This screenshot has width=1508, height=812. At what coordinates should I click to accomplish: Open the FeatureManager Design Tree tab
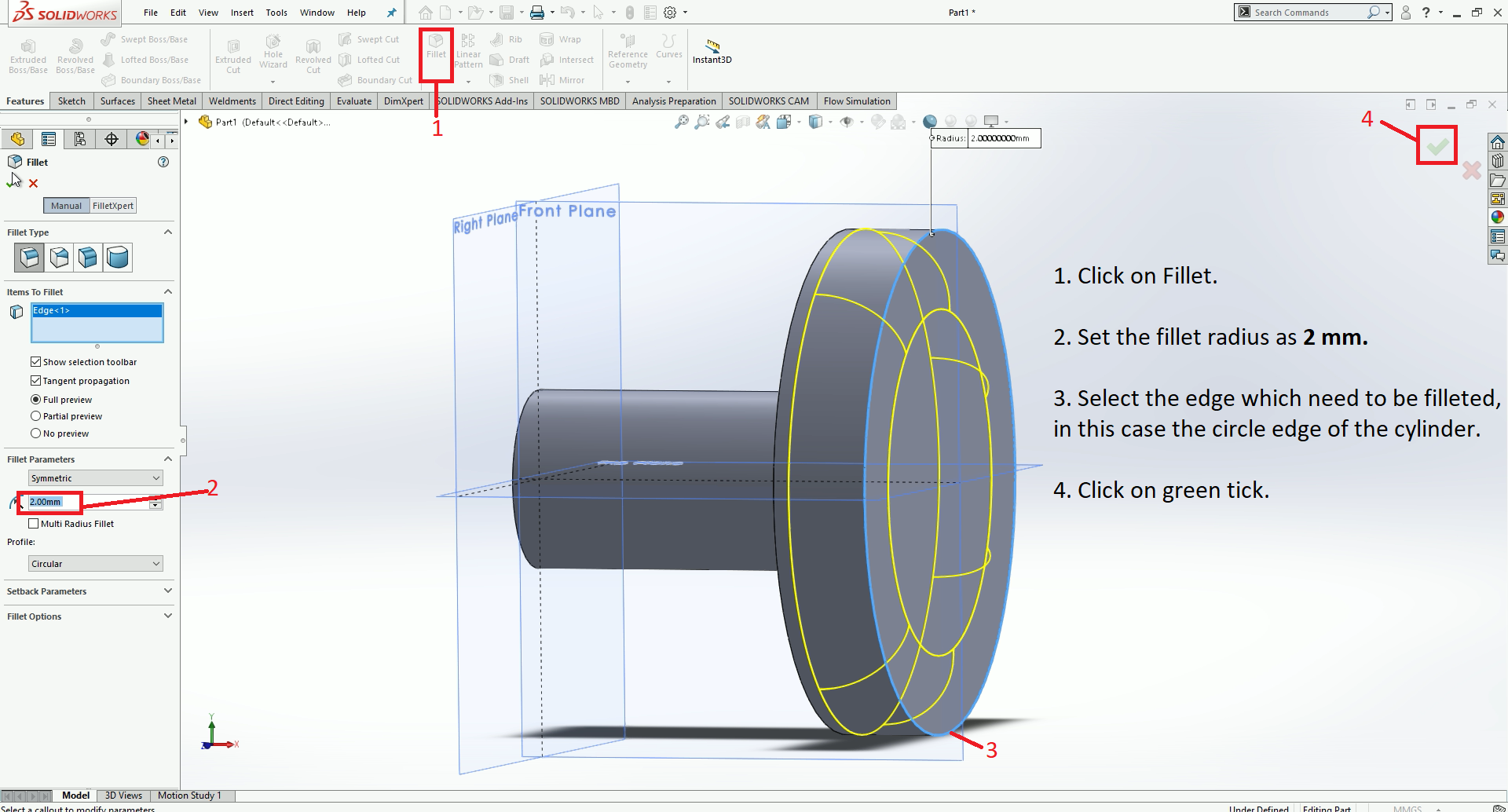(x=17, y=139)
